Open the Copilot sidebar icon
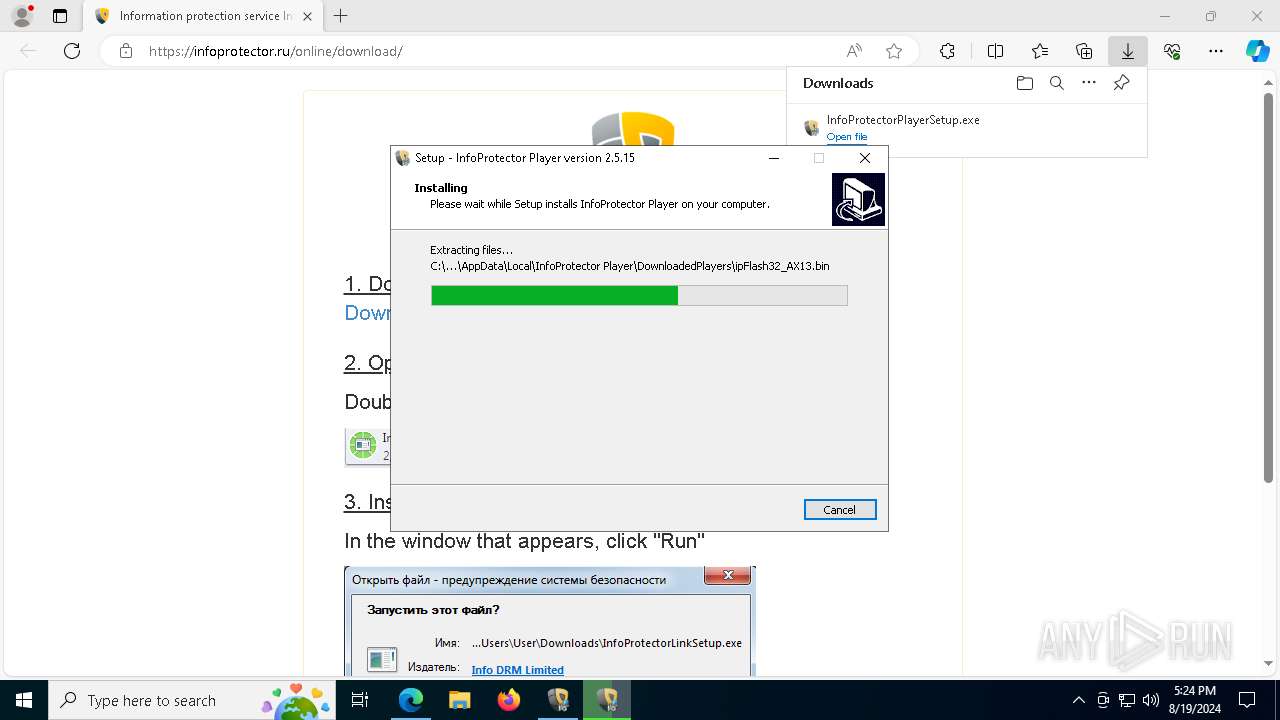The width and height of the screenshot is (1280, 720). pos(1258,51)
